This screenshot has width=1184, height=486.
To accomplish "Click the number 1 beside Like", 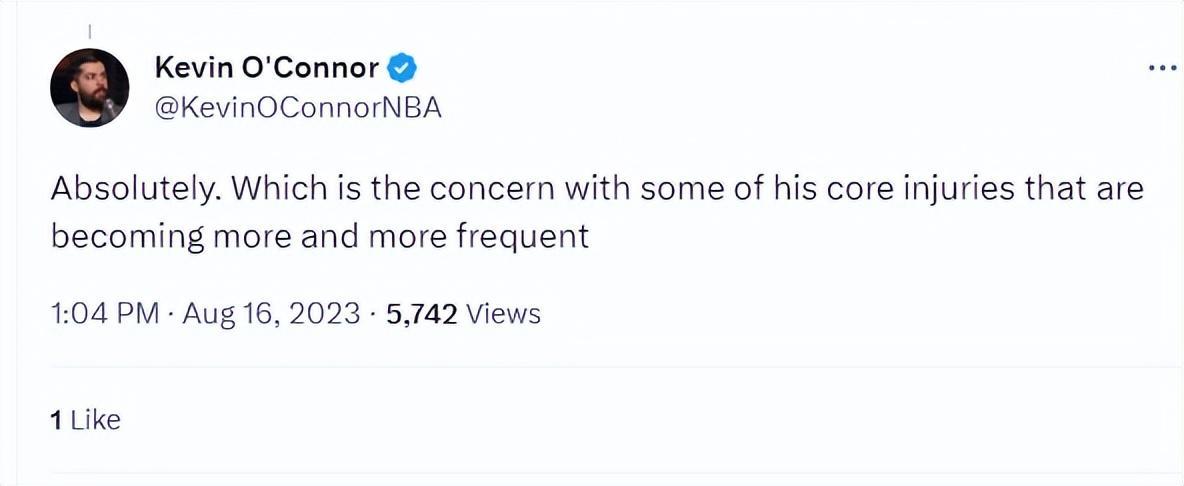I will tap(56, 420).
